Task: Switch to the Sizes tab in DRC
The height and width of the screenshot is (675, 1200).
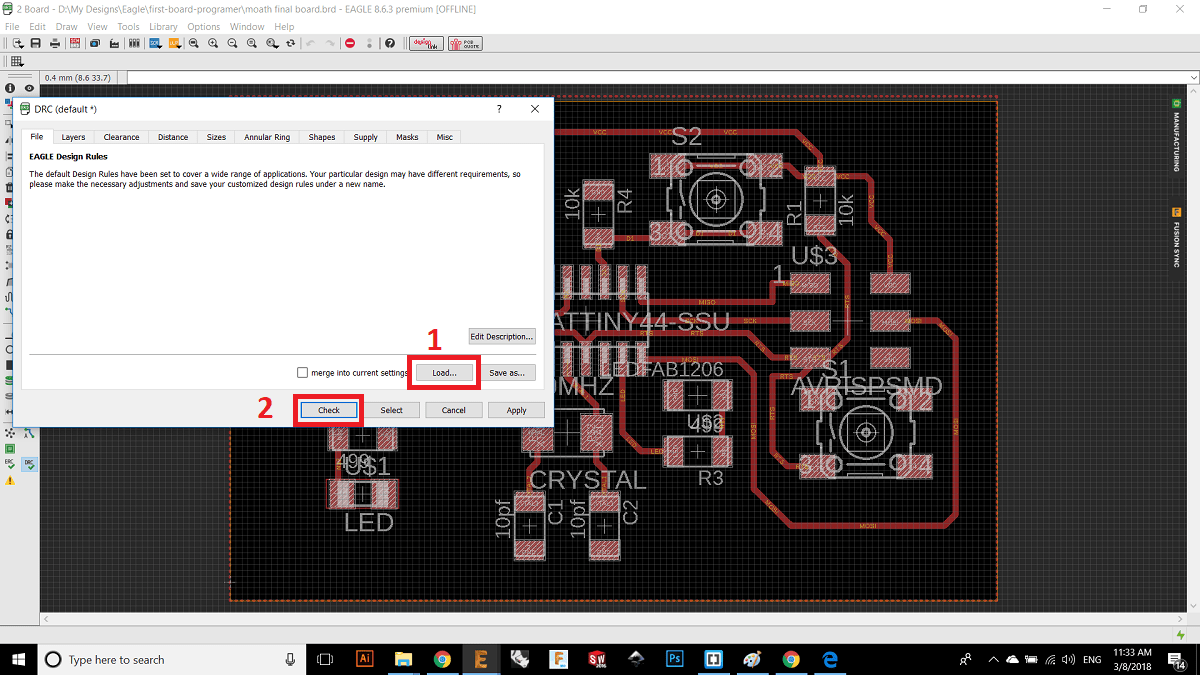Action: [x=217, y=137]
